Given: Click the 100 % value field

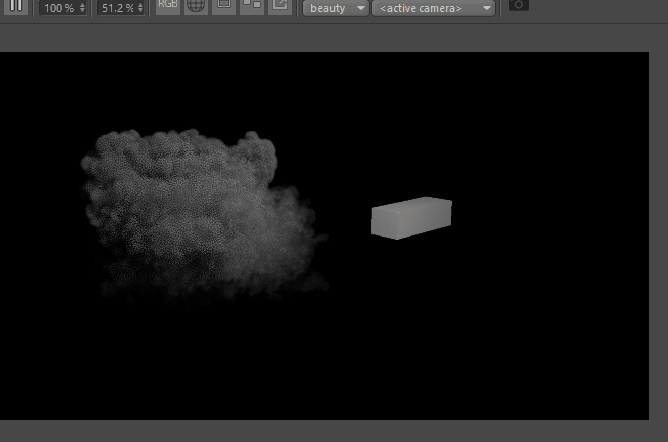Looking at the screenshot, I should click(x=59, y=8).
